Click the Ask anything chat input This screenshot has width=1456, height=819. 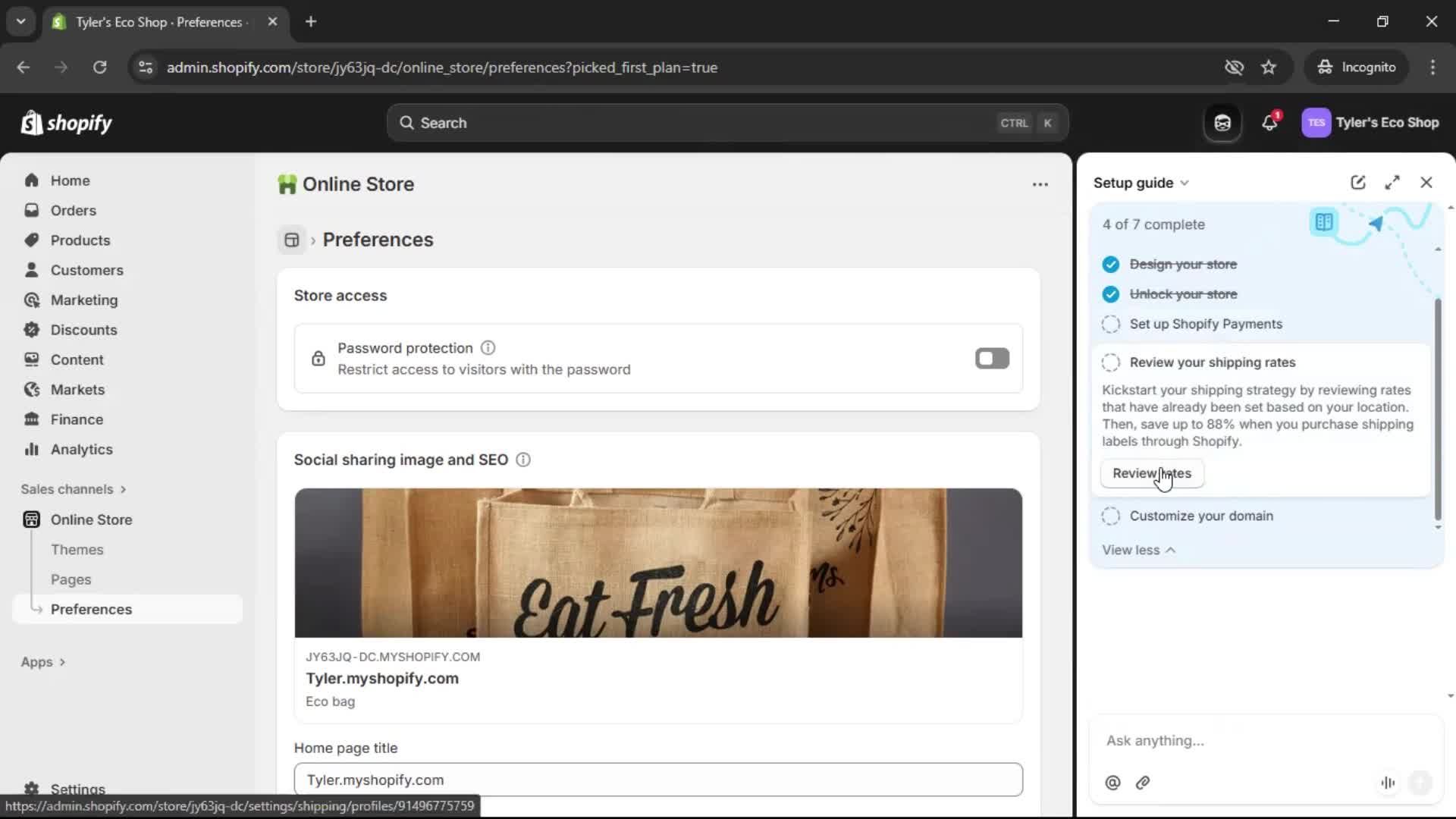coord(1228,741)
